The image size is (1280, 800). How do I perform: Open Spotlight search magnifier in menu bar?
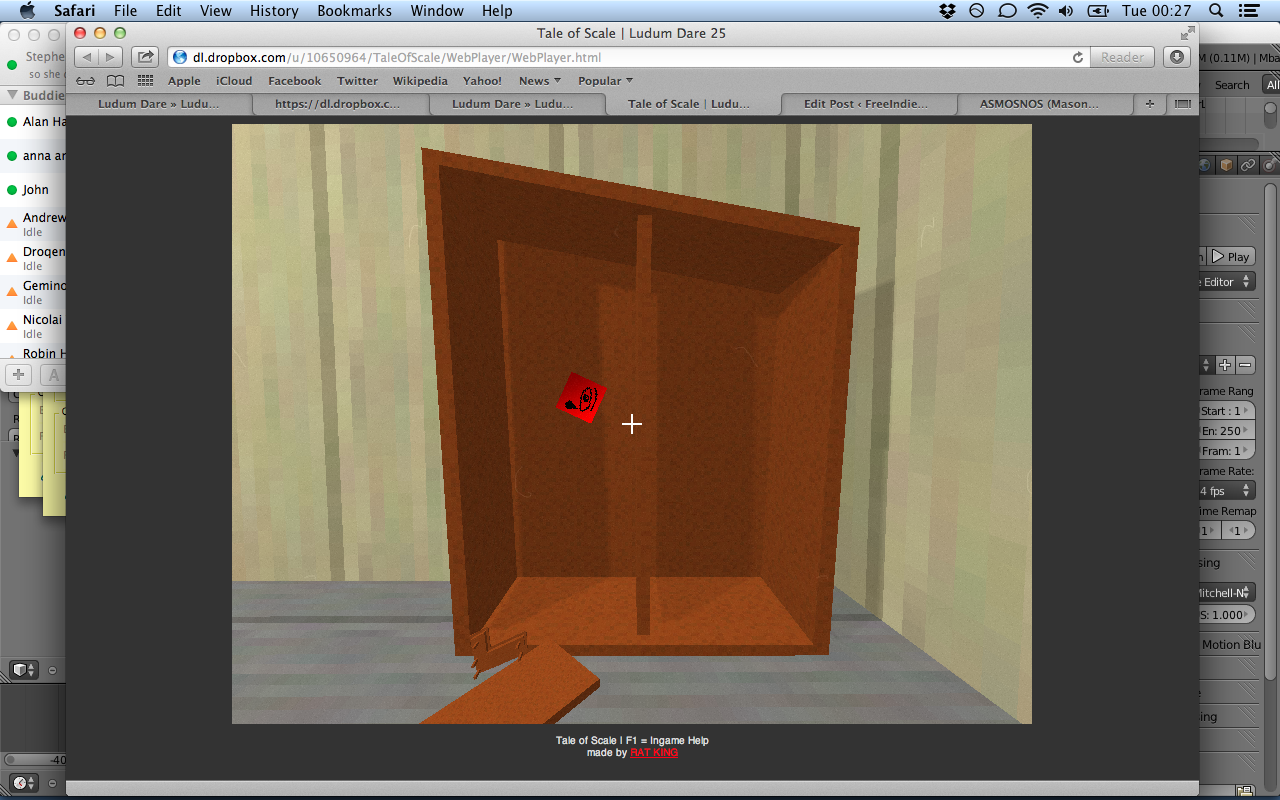tap(1216, 11)
